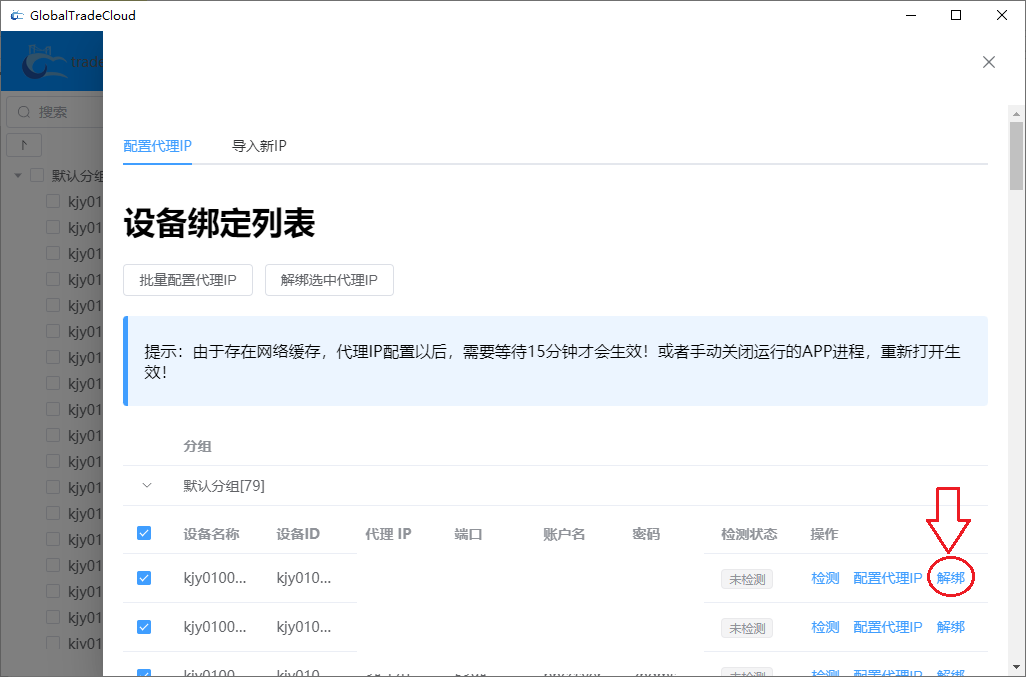The height and width of the screenshot is (677, 1026).
Task: Check the first kjy01 device in the sidebar
Action: tap(52, 200)
